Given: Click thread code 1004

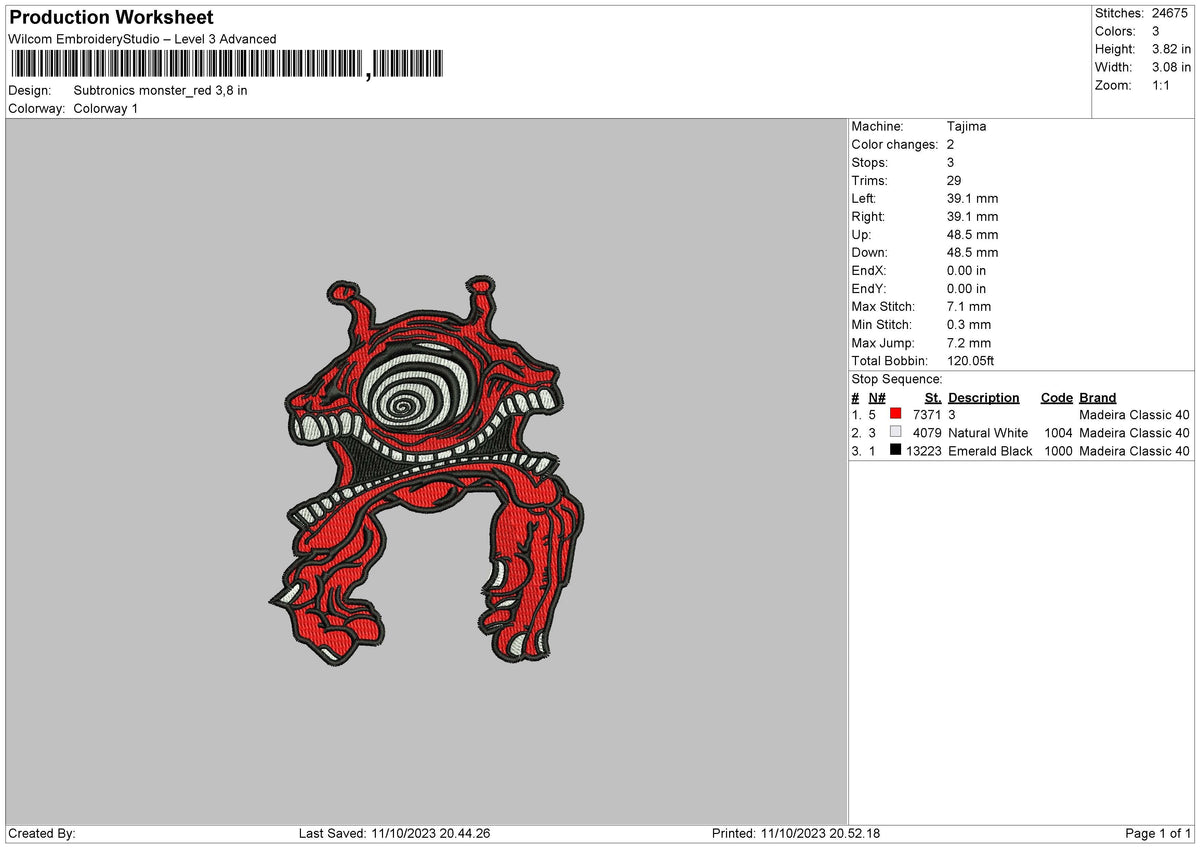Looking at the screenshot, I should coord(1057,432).
